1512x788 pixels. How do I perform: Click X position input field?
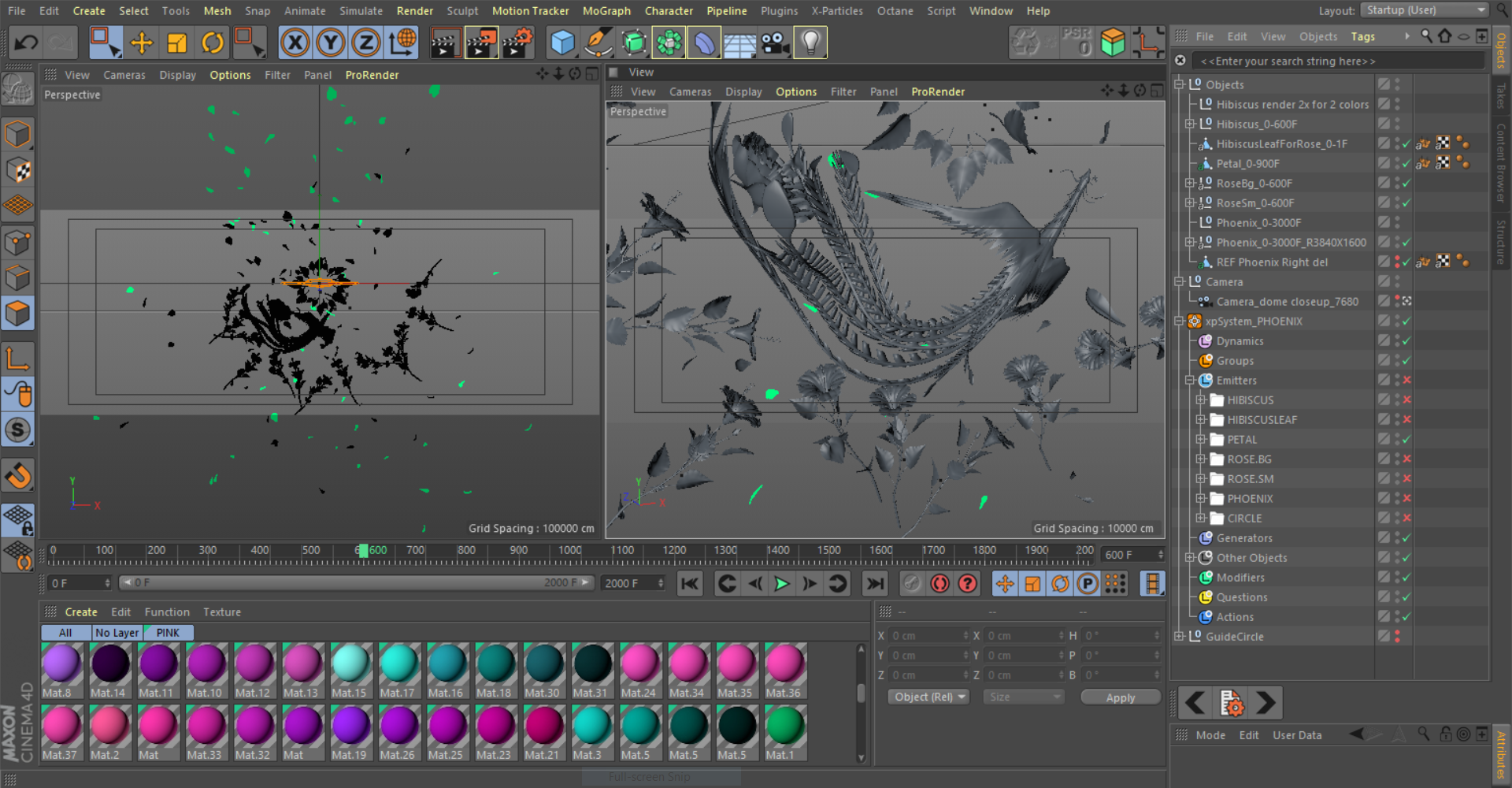929,636
